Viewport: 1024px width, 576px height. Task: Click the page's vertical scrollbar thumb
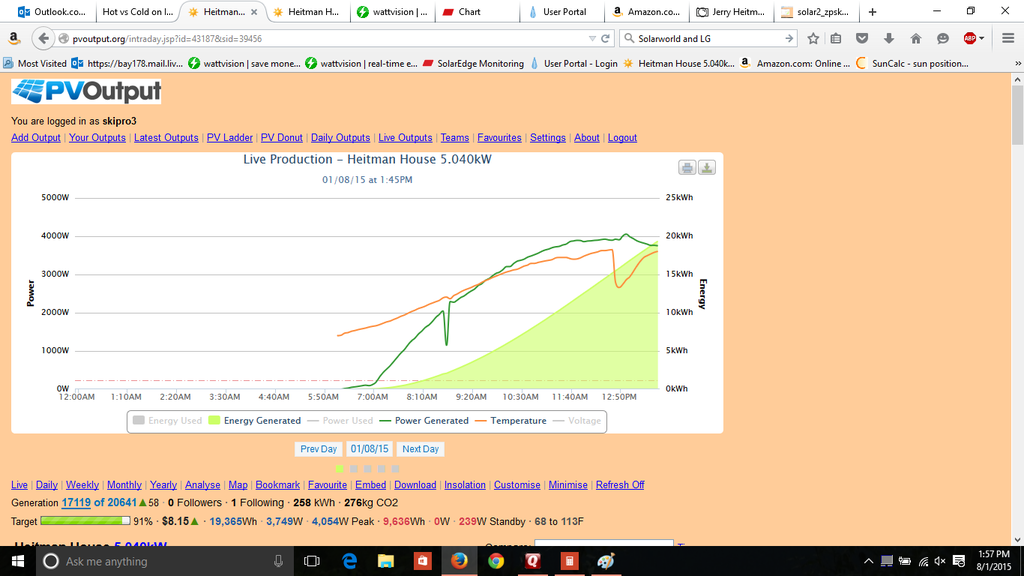[1017, 114]
